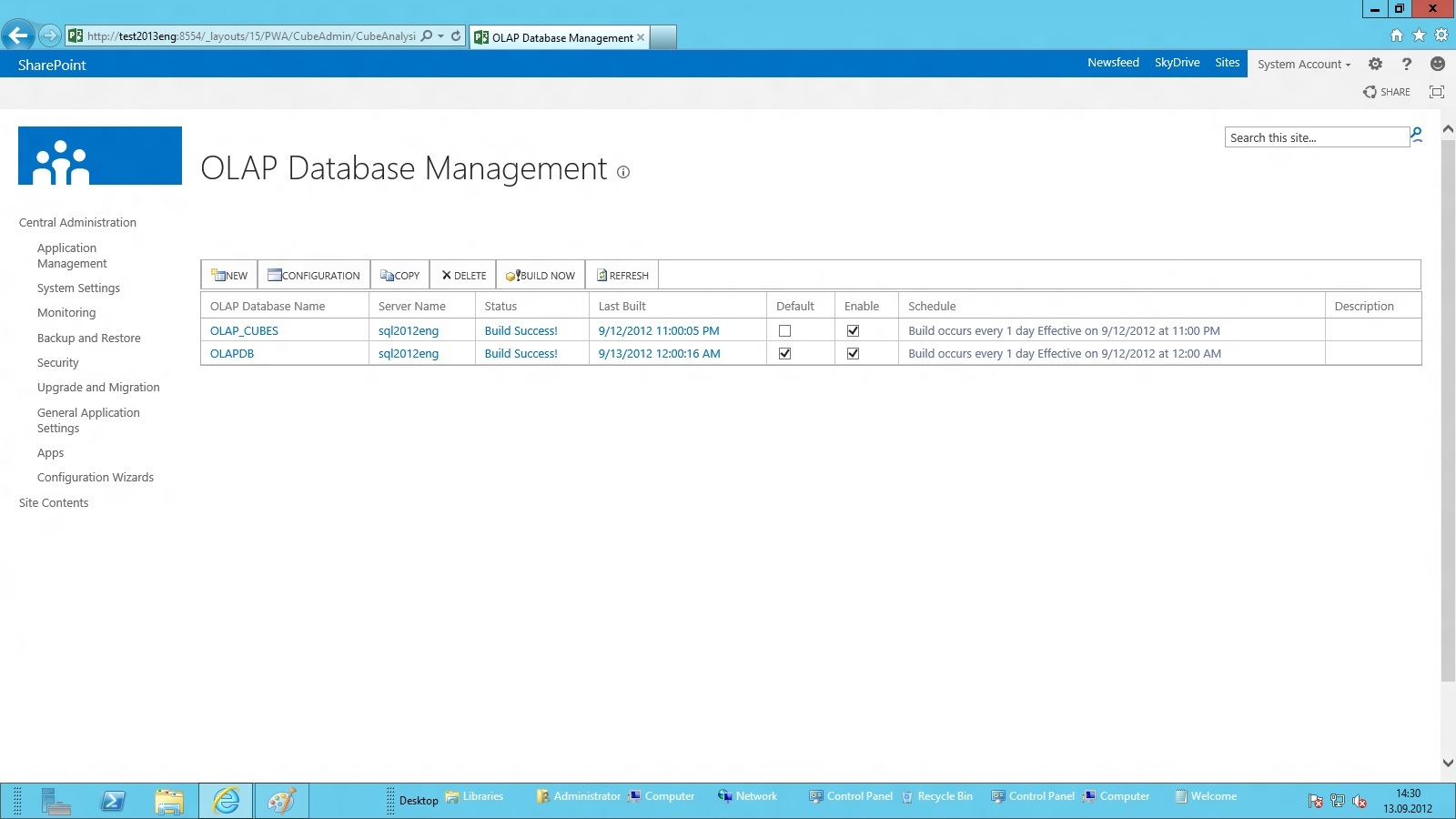
Task: Click the browser forward arrow
Action: pyautogui.click(x=50, y=36)
